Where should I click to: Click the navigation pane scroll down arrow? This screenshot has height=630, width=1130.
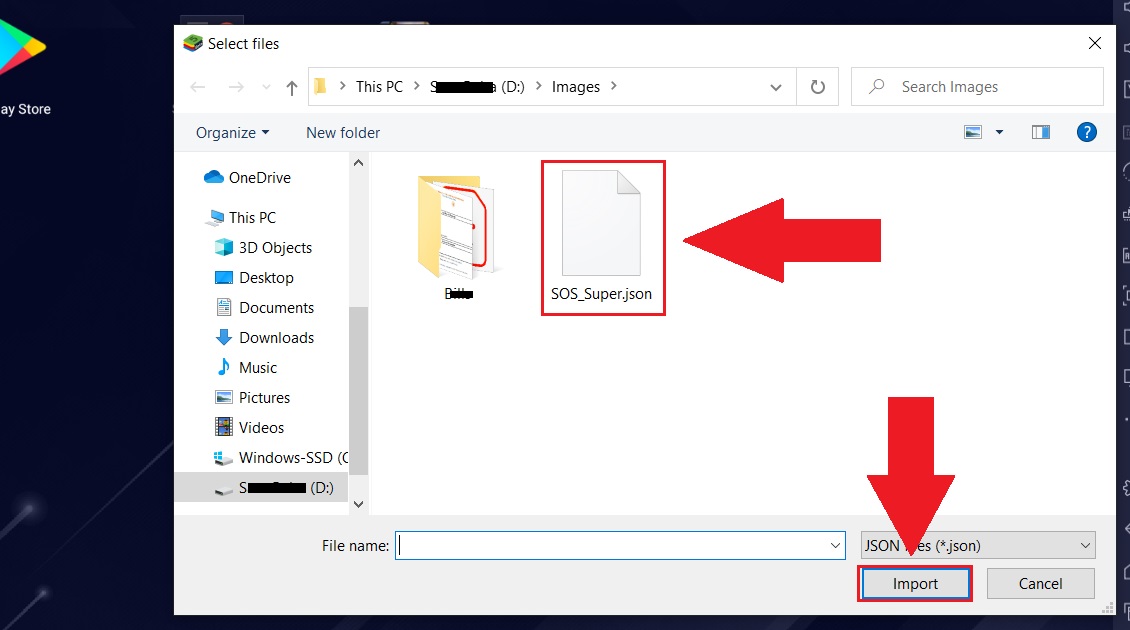pyautogui.click(x=358, y=504)
